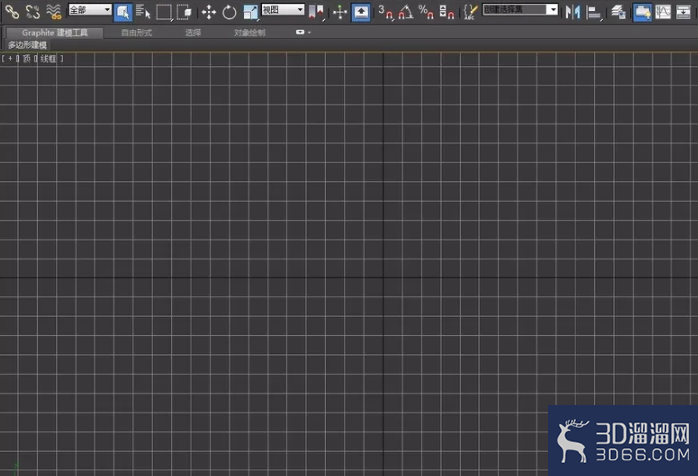Choose the Bind to Space Warp tool
Viewport: 698px width, 476px height.
pos(53,12)
